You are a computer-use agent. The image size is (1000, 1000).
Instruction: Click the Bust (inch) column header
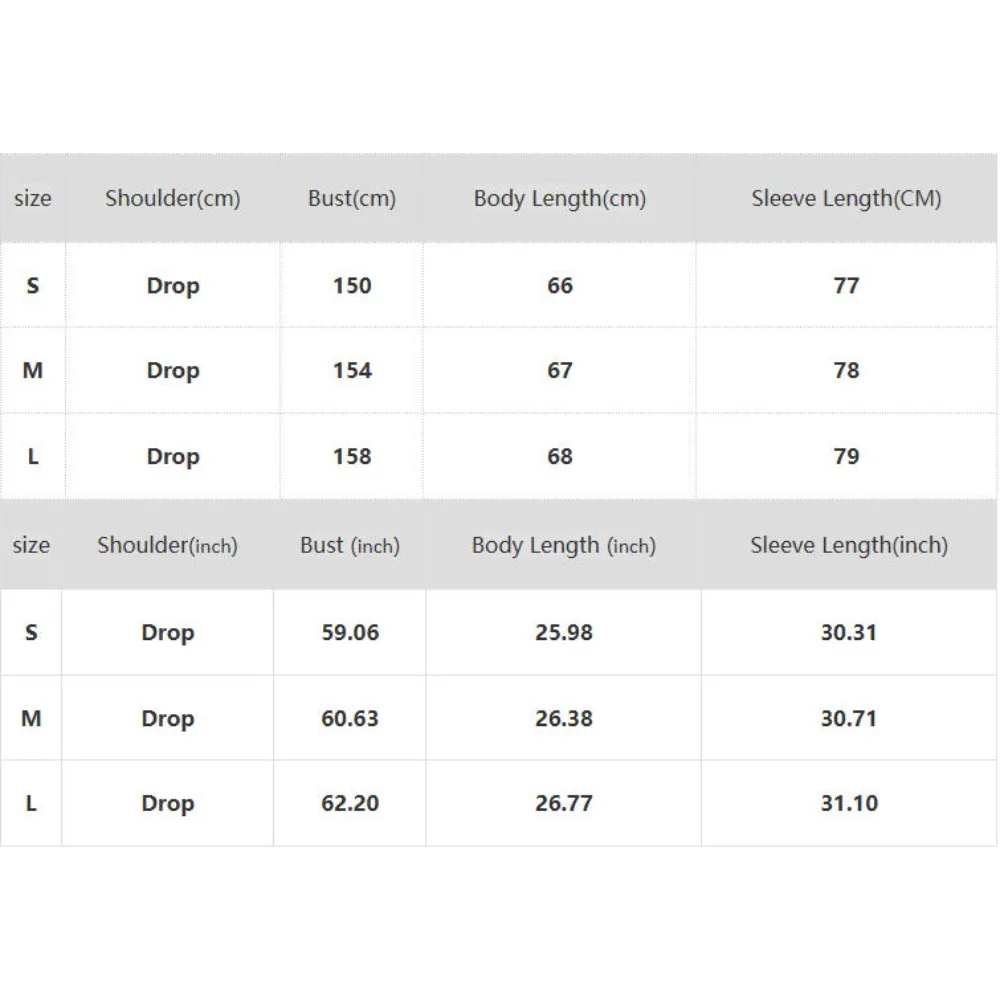[x=350, y=545]
